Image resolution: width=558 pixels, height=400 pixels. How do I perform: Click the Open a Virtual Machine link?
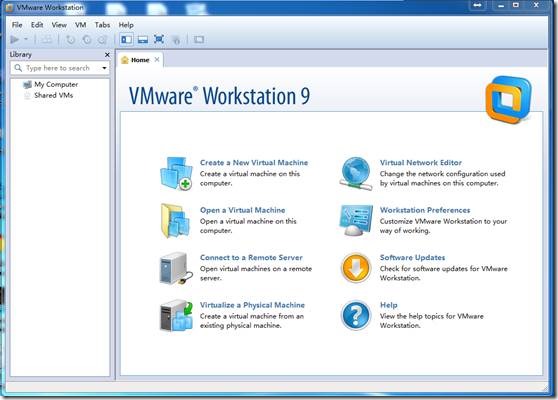[242, 210]
